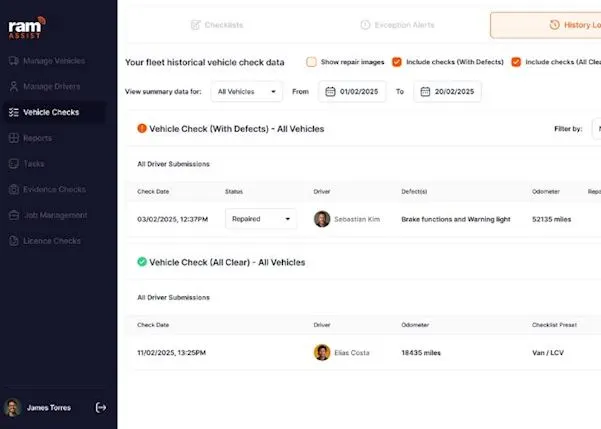
Task: Click Status column header in defects table
Action: click(233, 191)
